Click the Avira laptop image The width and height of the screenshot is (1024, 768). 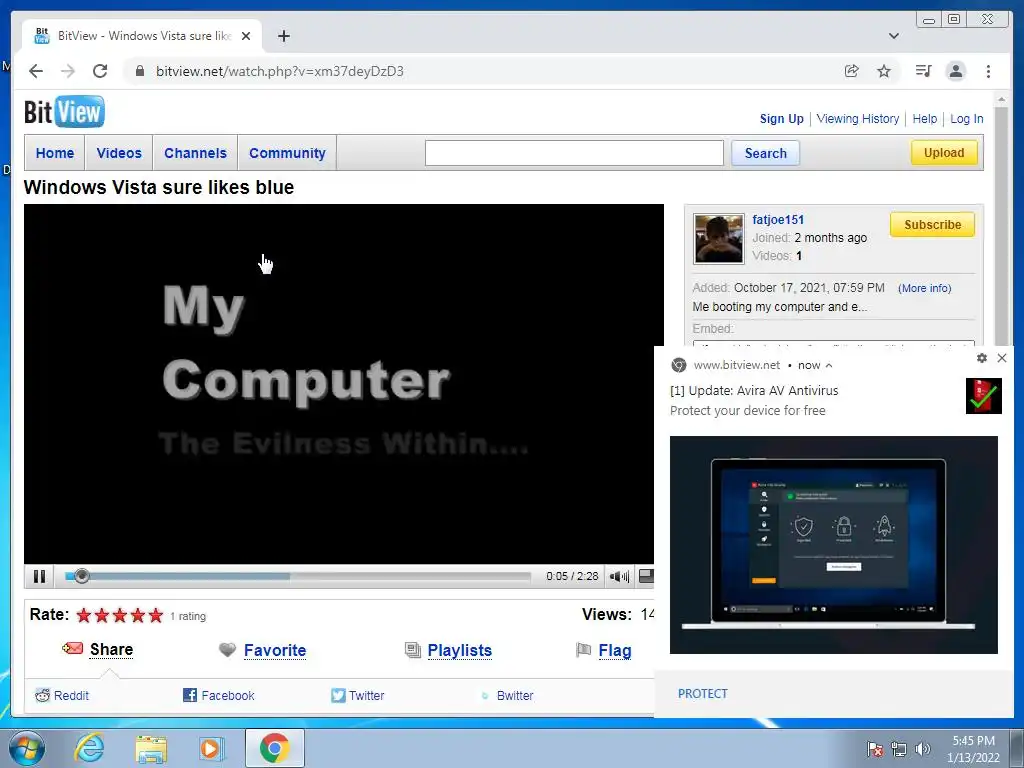click(833, 545)
